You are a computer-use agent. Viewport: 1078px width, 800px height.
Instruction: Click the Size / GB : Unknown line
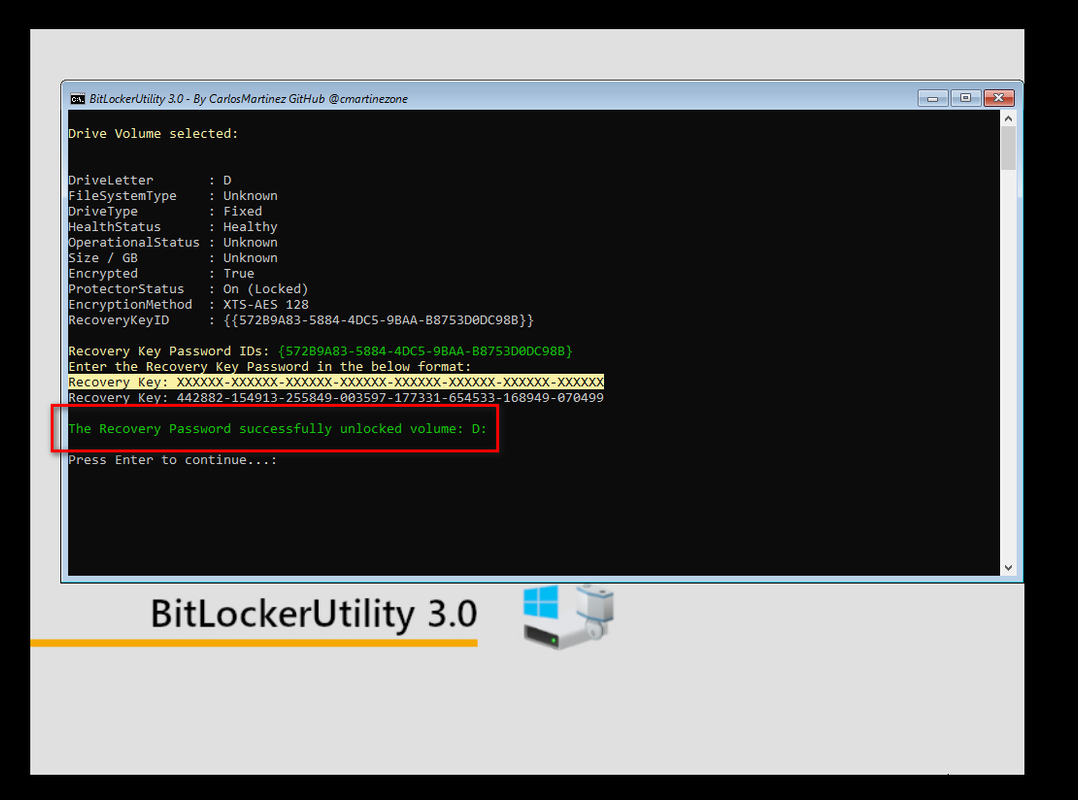(173, 258)
